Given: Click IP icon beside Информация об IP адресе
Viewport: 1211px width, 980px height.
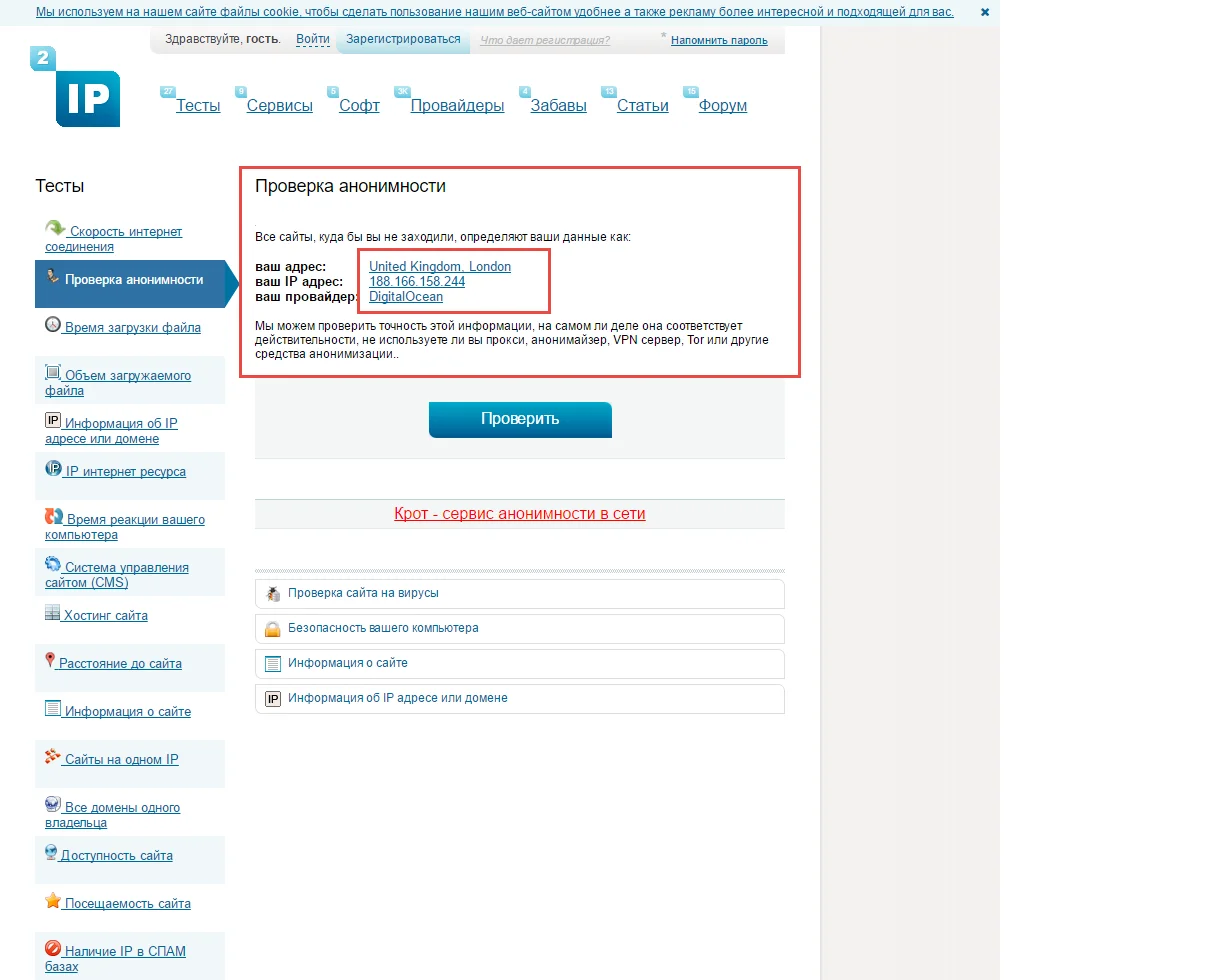Looking at the screenshot, I should click(x=53, y=420).
